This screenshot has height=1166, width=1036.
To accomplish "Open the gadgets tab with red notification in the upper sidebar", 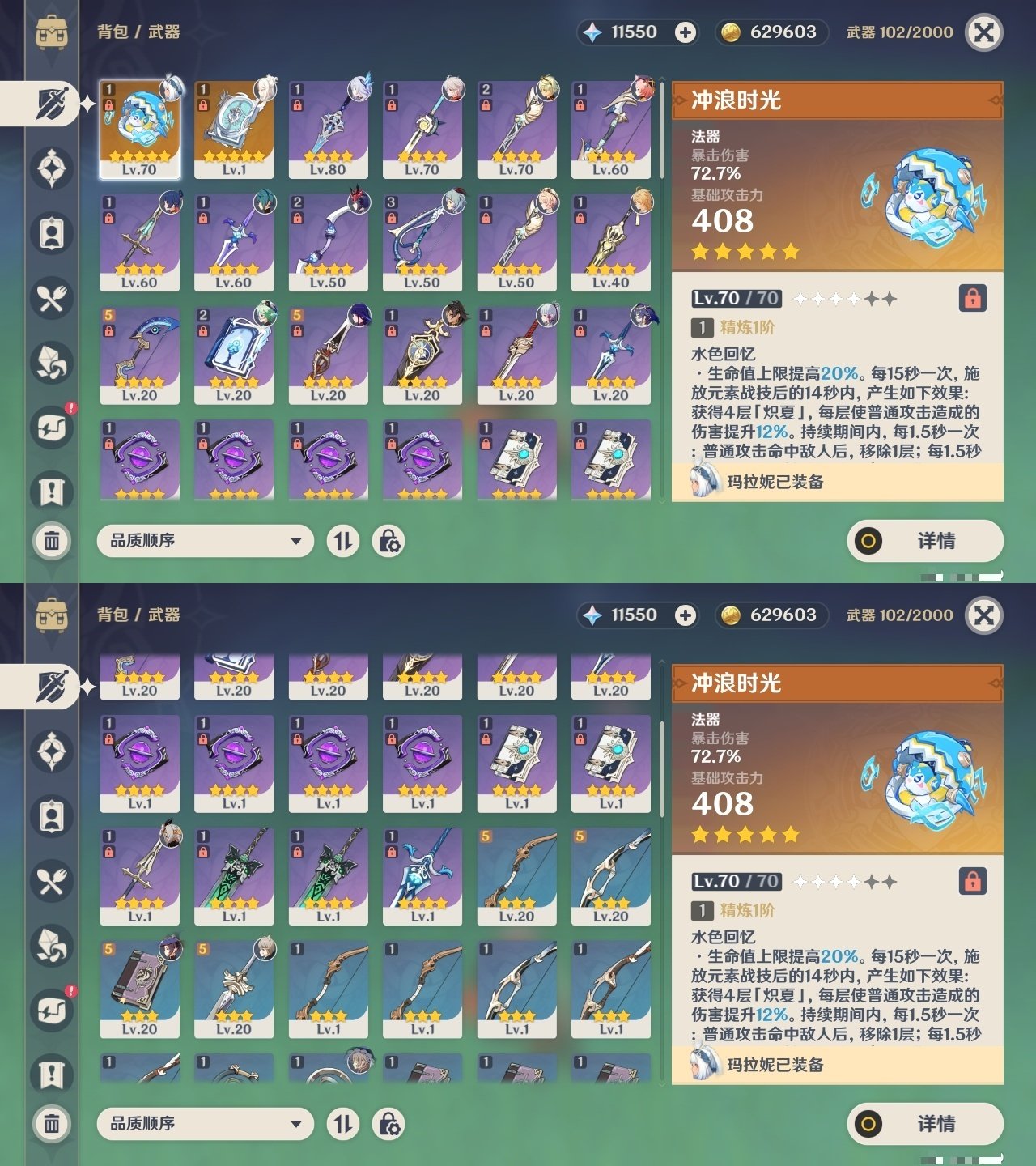I will point(52,428).
